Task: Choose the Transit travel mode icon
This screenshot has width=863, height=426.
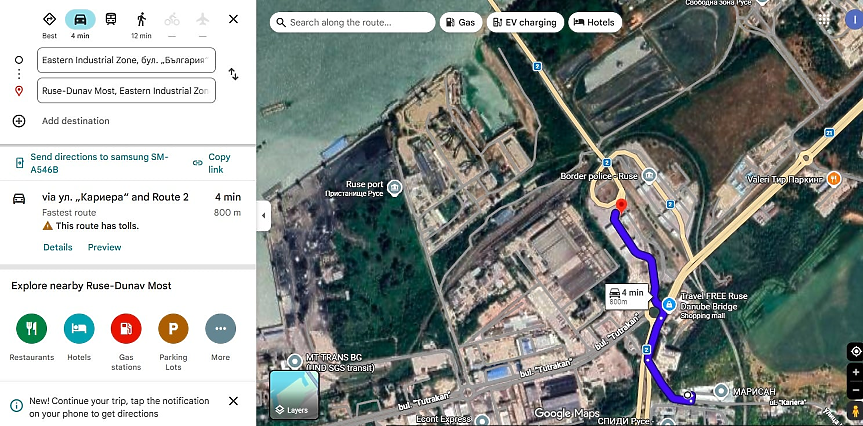Action: [x=110, y=20]
